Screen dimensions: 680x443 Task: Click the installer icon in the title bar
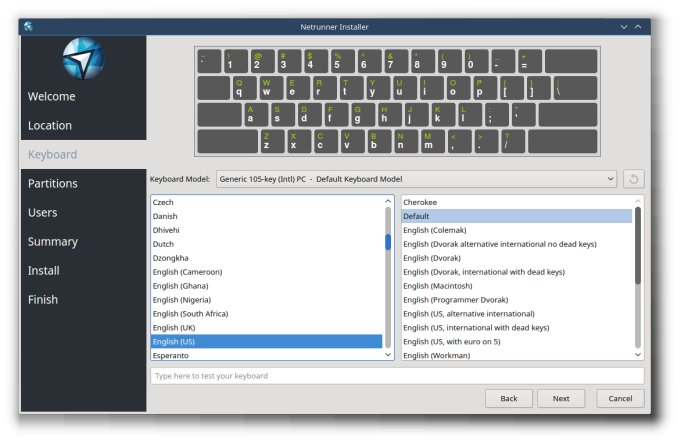pos(29,26)
